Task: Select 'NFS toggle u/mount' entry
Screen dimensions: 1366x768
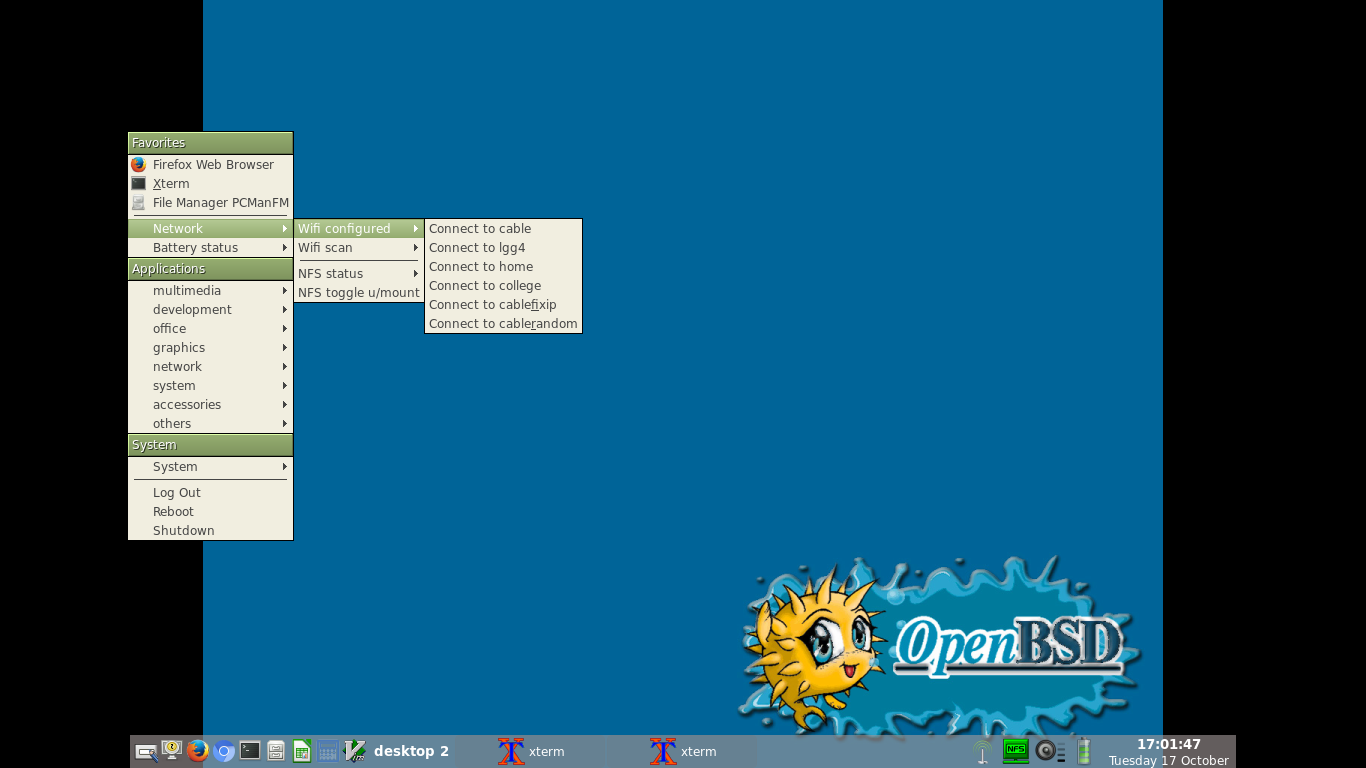Action: (359, 293)
